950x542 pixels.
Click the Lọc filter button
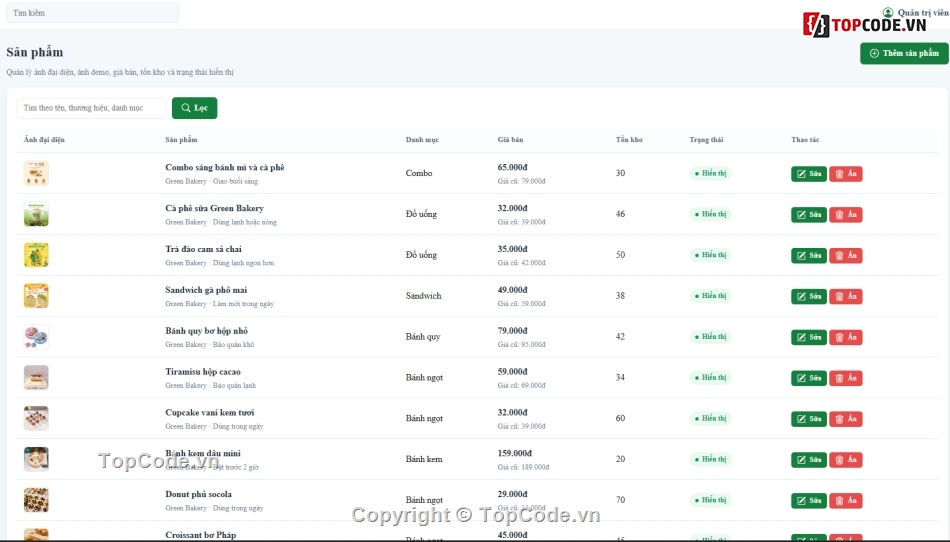194,108
